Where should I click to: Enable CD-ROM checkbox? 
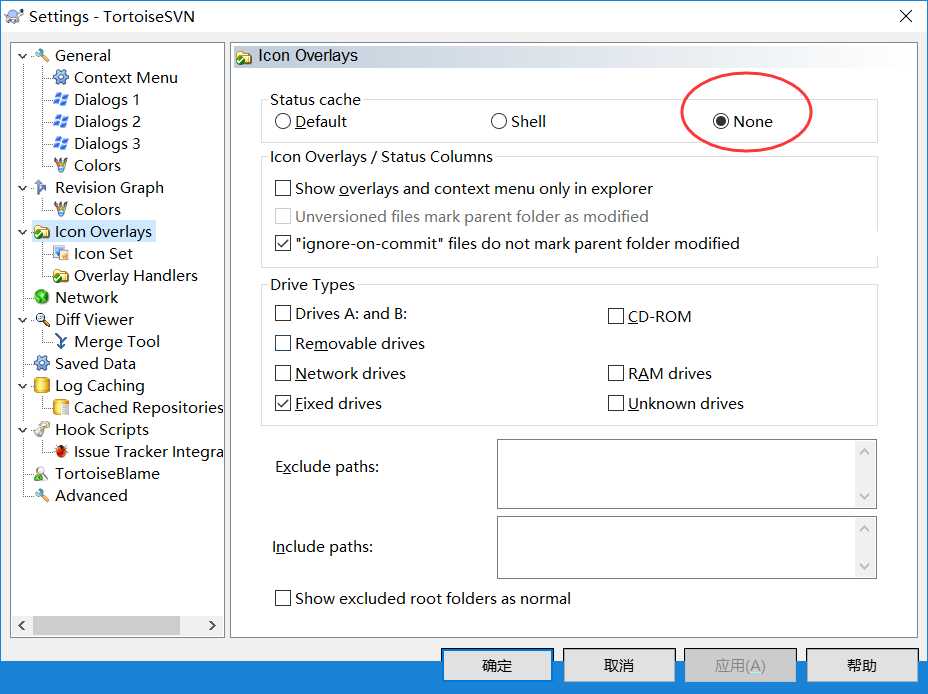tap(616, 317)
